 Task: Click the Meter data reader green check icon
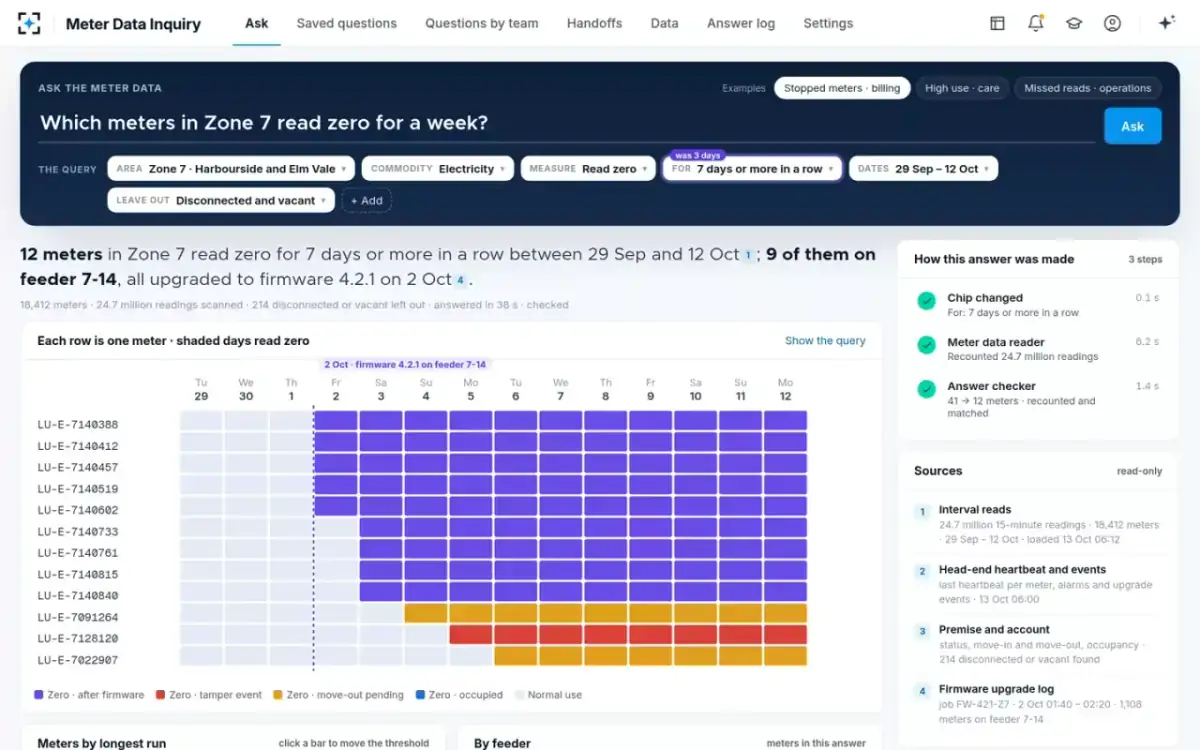click(927, 344)
